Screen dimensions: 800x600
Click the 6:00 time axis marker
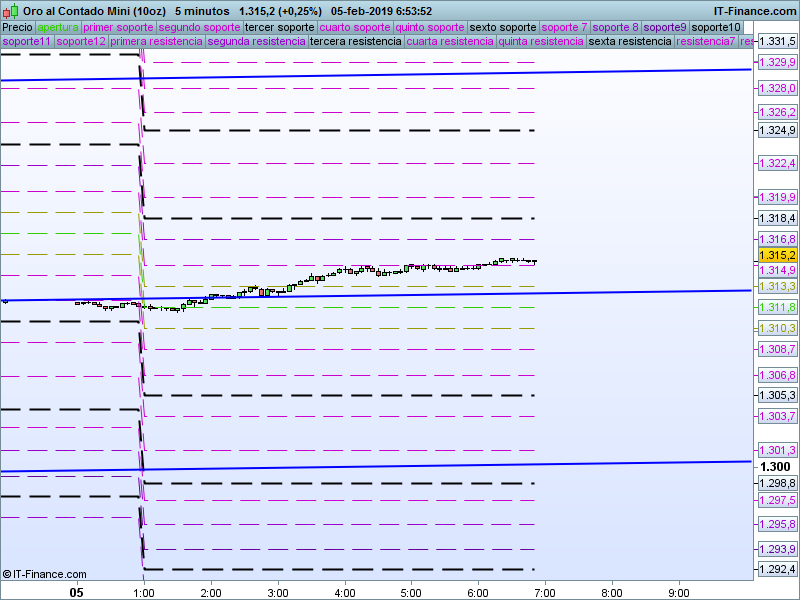(478, 592)
